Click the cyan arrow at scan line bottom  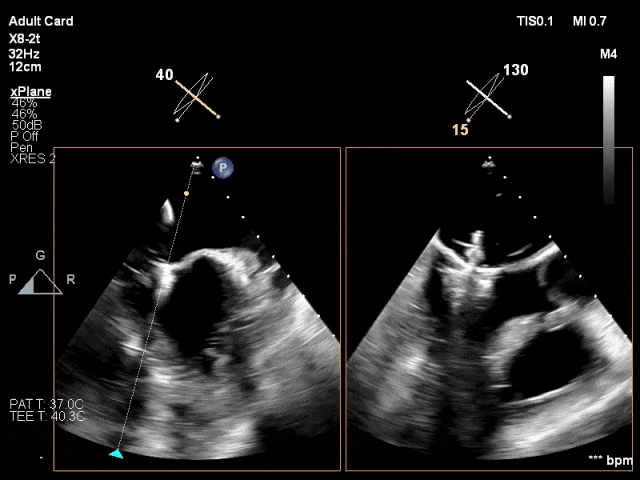(116, 454)
